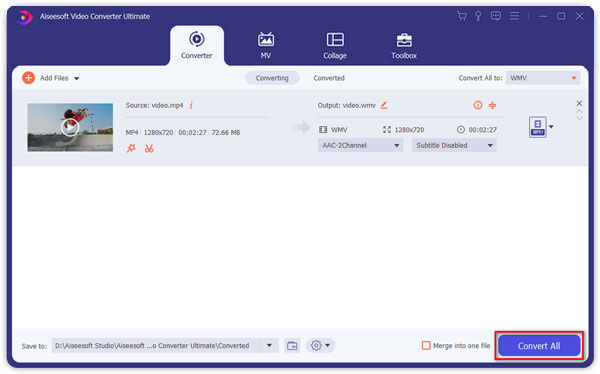Click the 1280x720 resolution icon in output
Screen dimensions: 600x374
[x=387, y=130]
